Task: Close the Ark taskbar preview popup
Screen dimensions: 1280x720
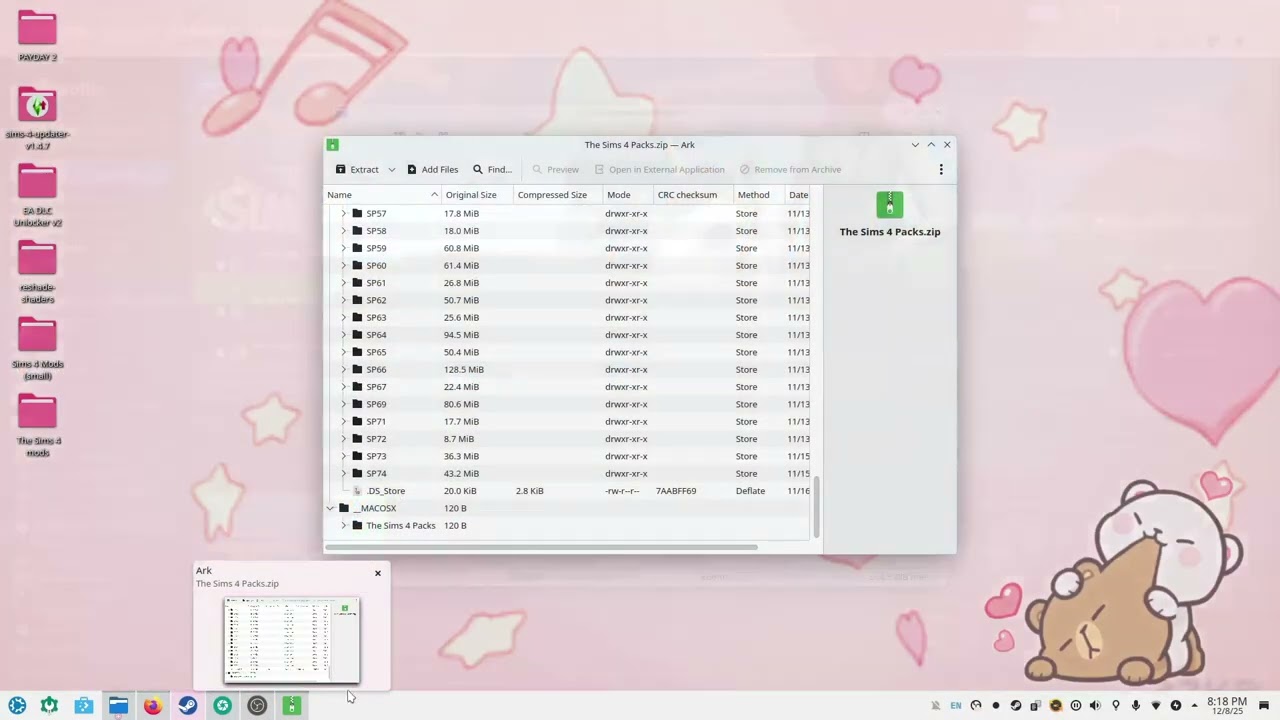Action: coord(378,573)
